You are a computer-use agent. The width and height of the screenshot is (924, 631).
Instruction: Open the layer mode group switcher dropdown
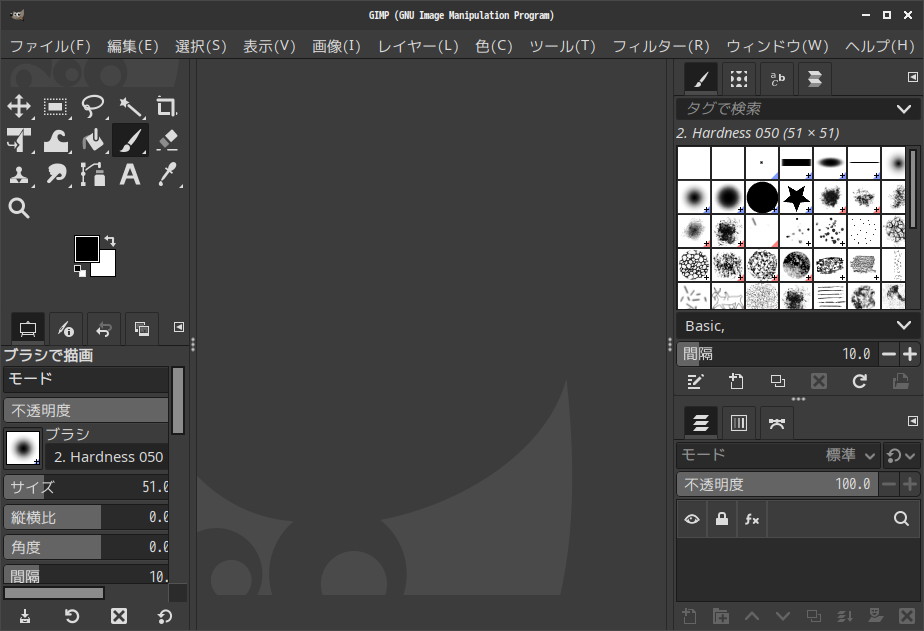901,455
